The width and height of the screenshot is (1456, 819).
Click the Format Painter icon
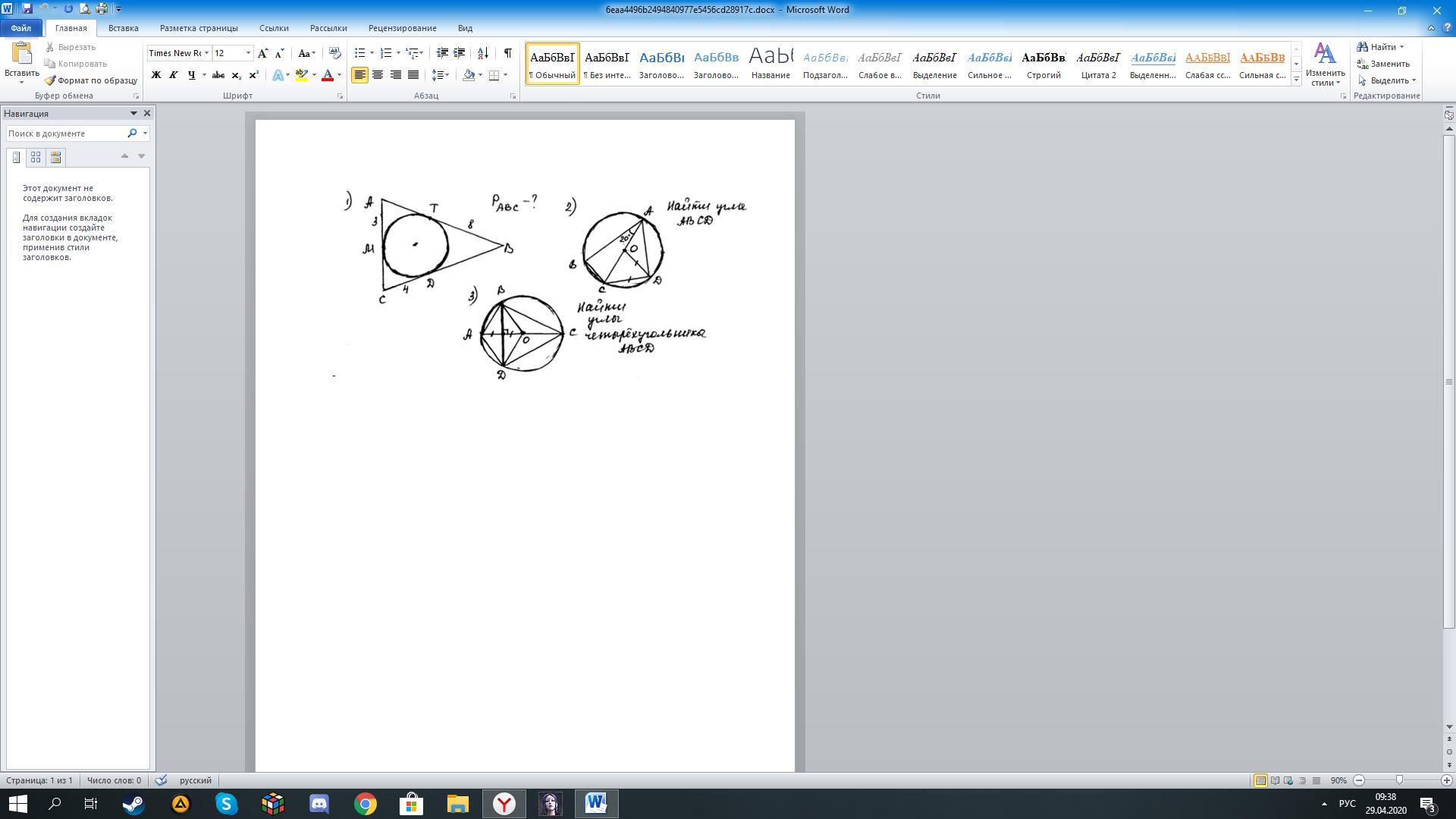50,80
